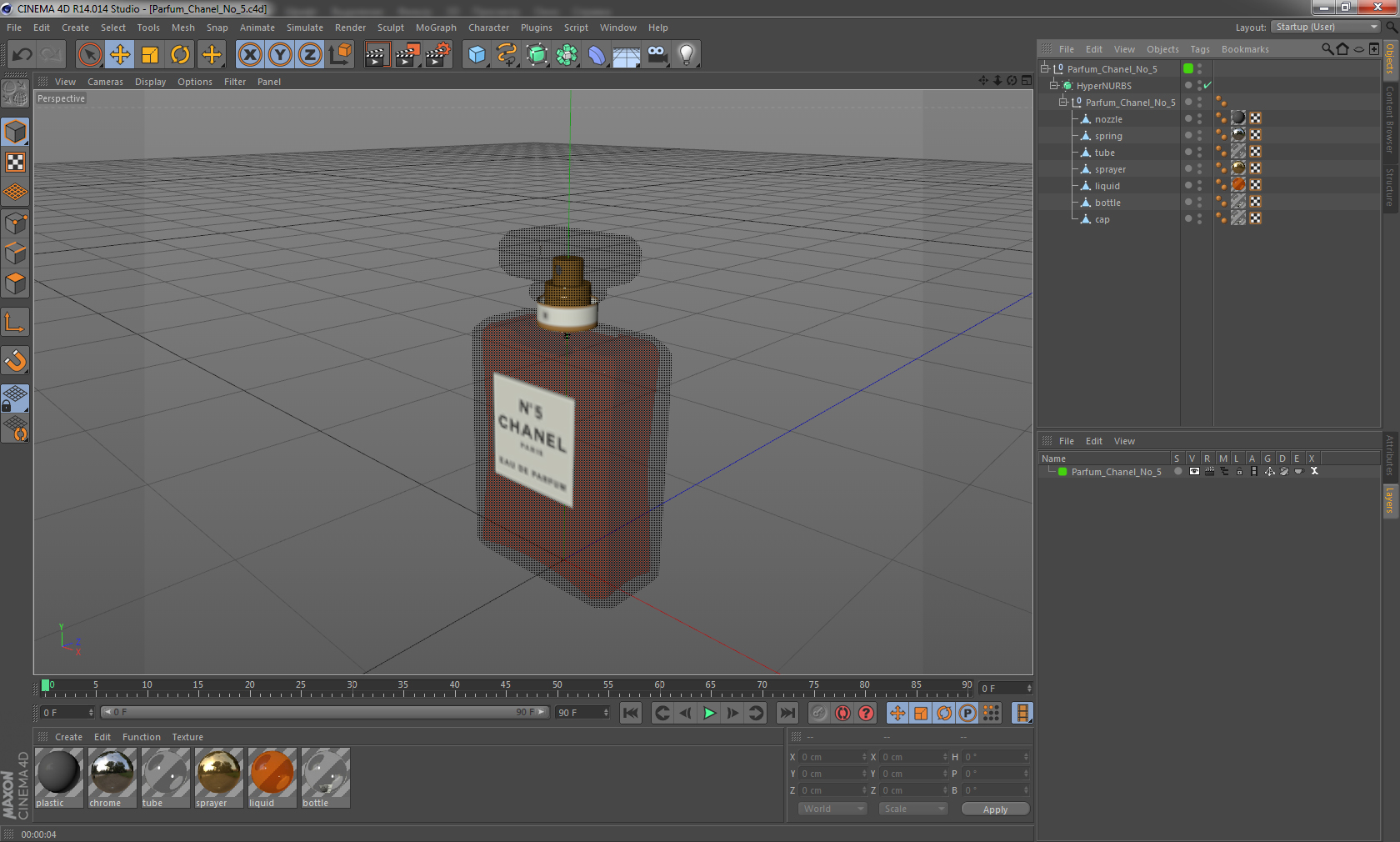The width and height of the screenshot is (1400, 842).
Task: Toggle parameter keyframe recording
Action: coord(967,713)
